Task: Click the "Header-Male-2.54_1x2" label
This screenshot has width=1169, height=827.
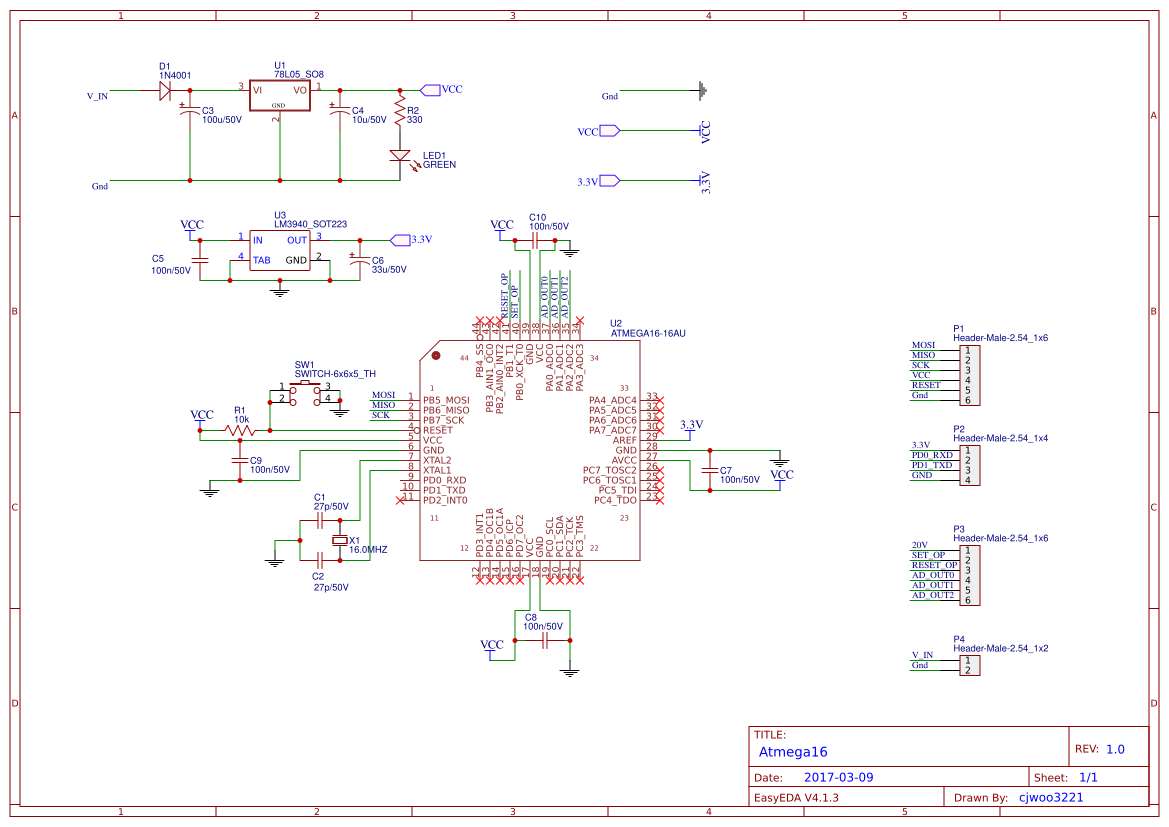Action: [x=1001, y=649]
